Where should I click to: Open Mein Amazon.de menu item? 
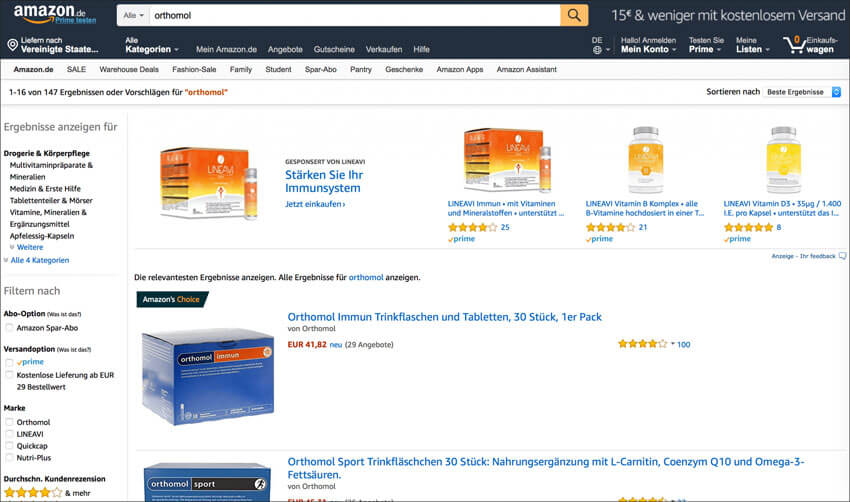pyautogui.click(x=226, y=49)
